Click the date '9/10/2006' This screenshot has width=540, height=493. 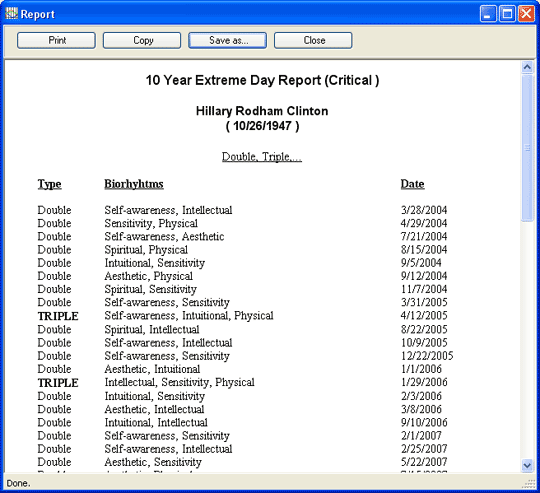pos(424,422)
